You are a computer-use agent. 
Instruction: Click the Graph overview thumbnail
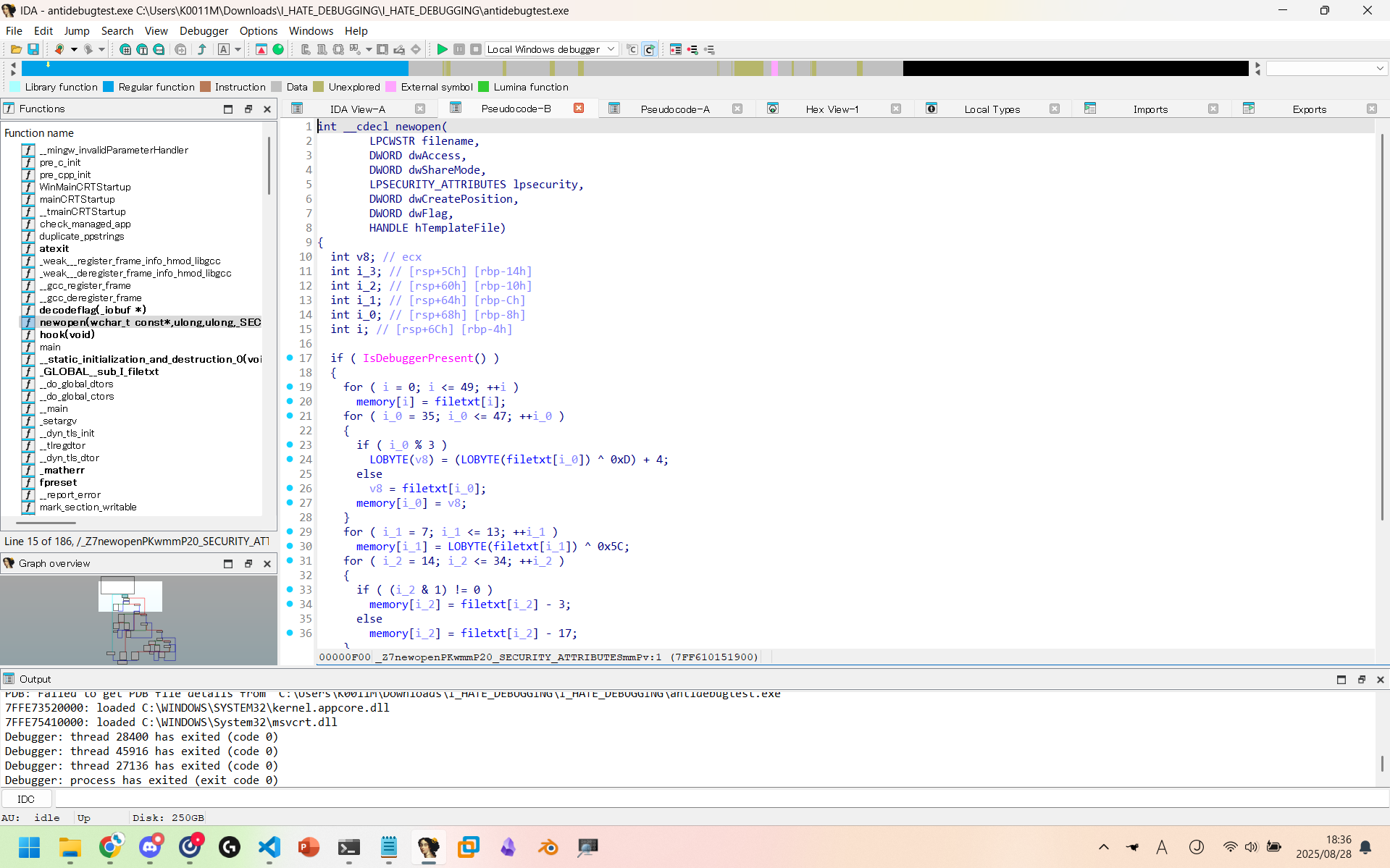pyautogui.click(x=138, y=620)
